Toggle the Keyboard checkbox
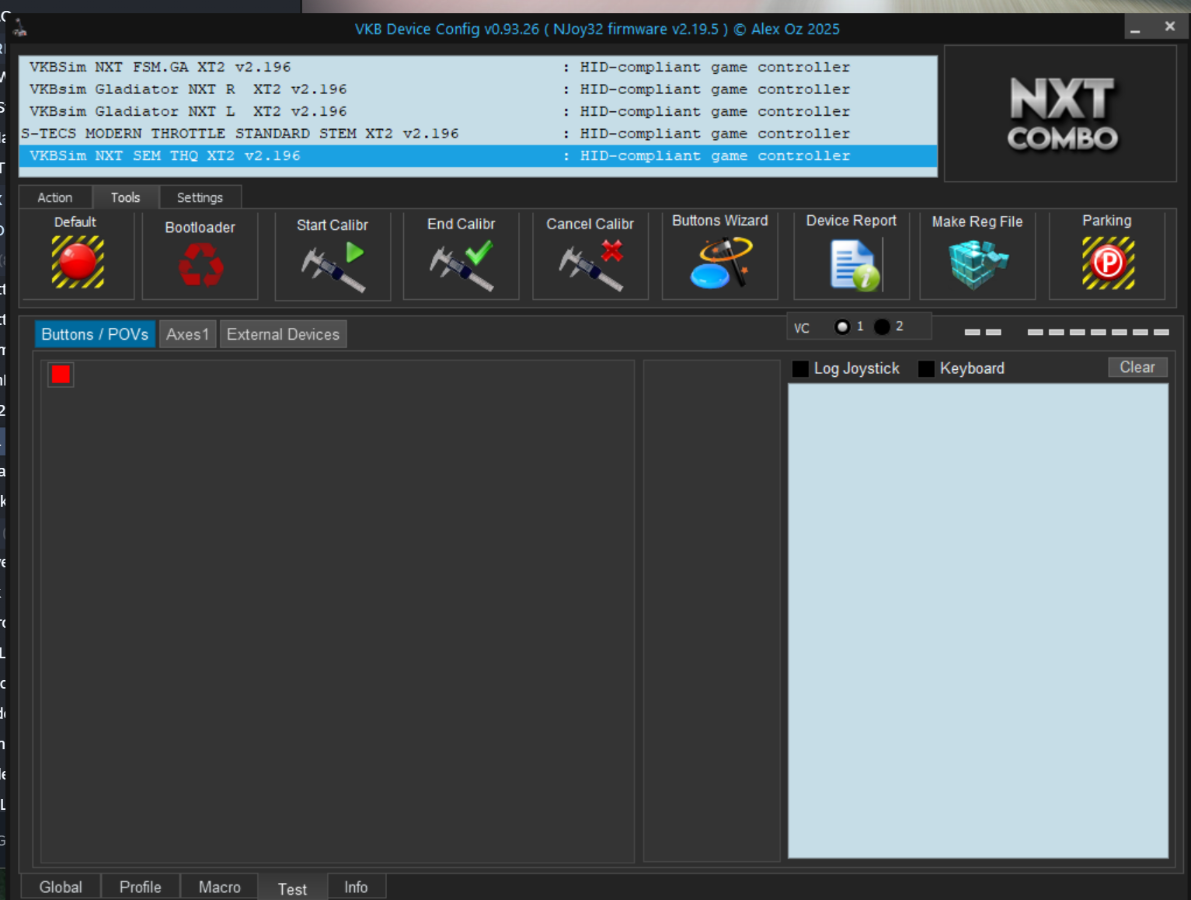The image size is (1191, 900). [x=927, y=369]
